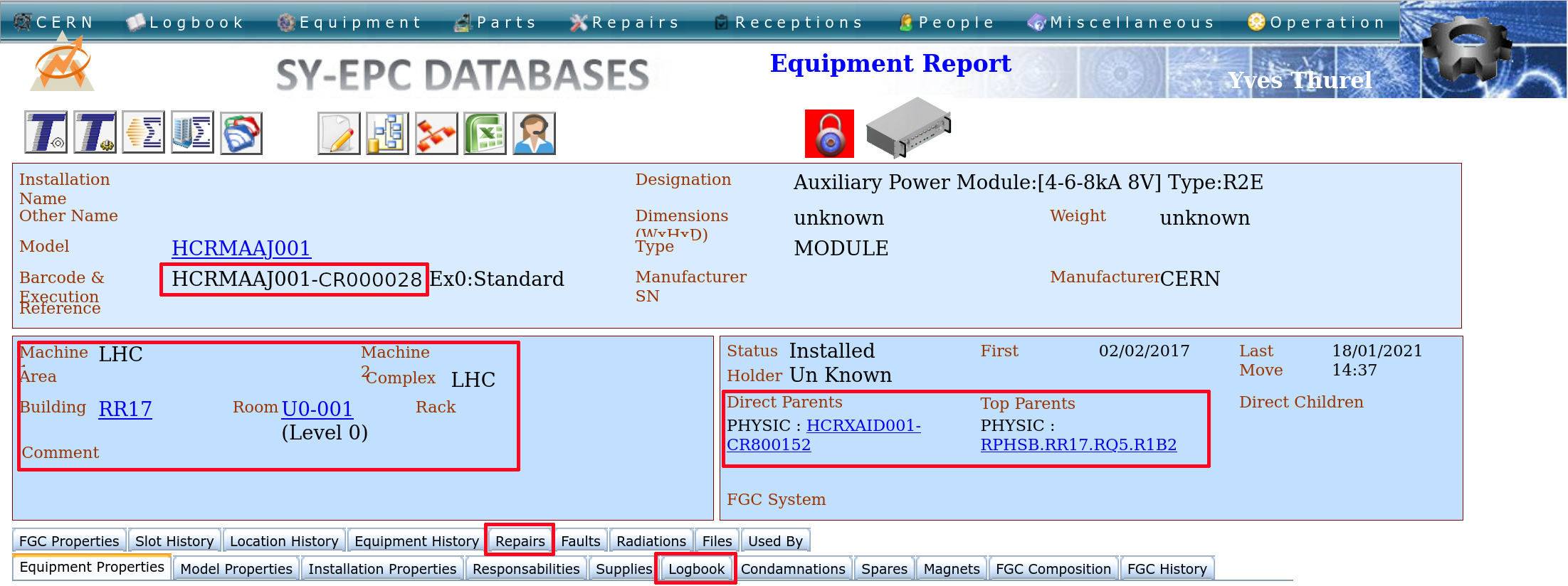Image resolution: width=1568 pixels, height=586 pixels.
Task: Click the MODULE type value
Action: (841, 248)
